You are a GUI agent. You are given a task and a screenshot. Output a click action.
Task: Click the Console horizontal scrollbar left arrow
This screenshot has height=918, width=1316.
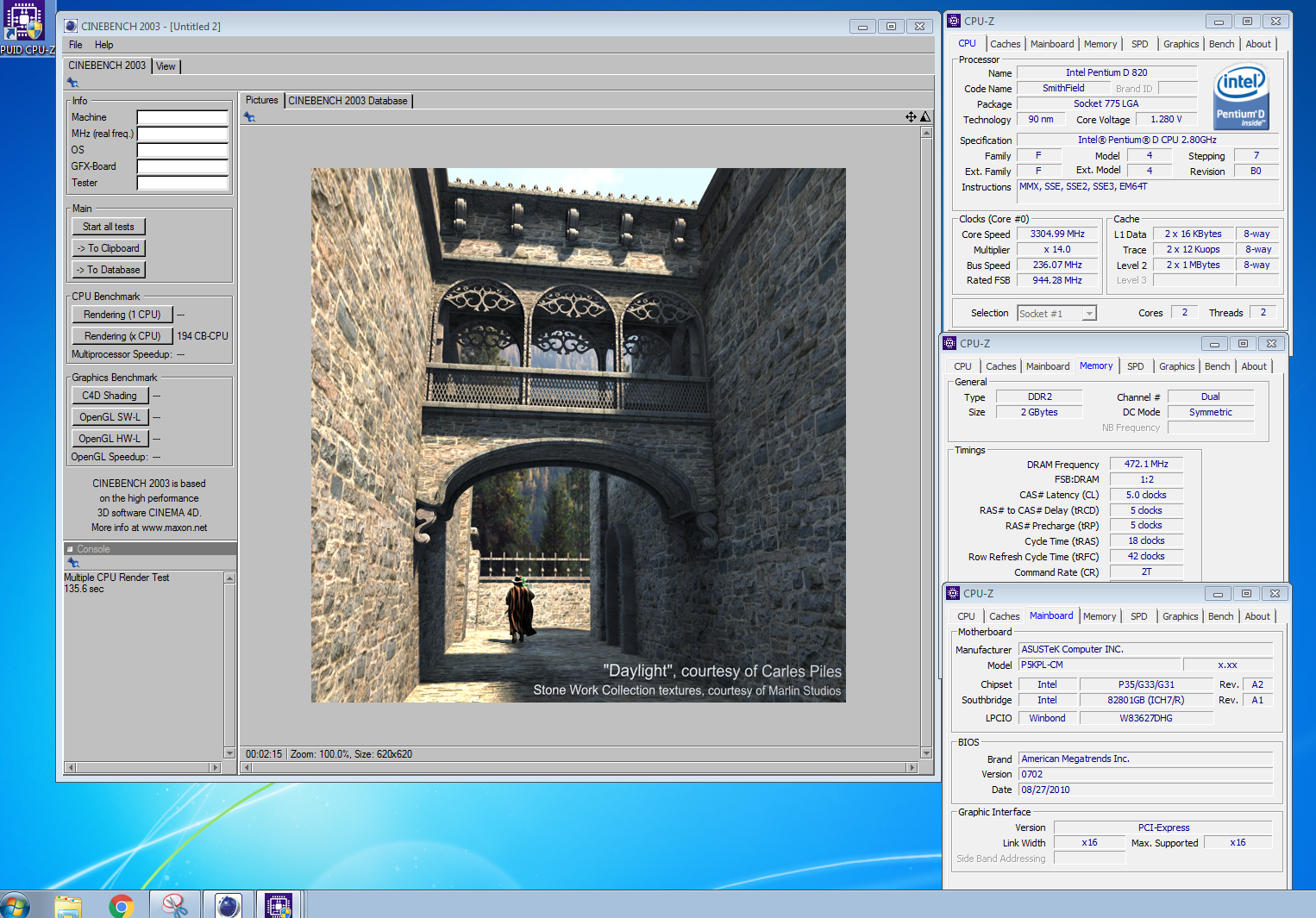tap(71, 767)
